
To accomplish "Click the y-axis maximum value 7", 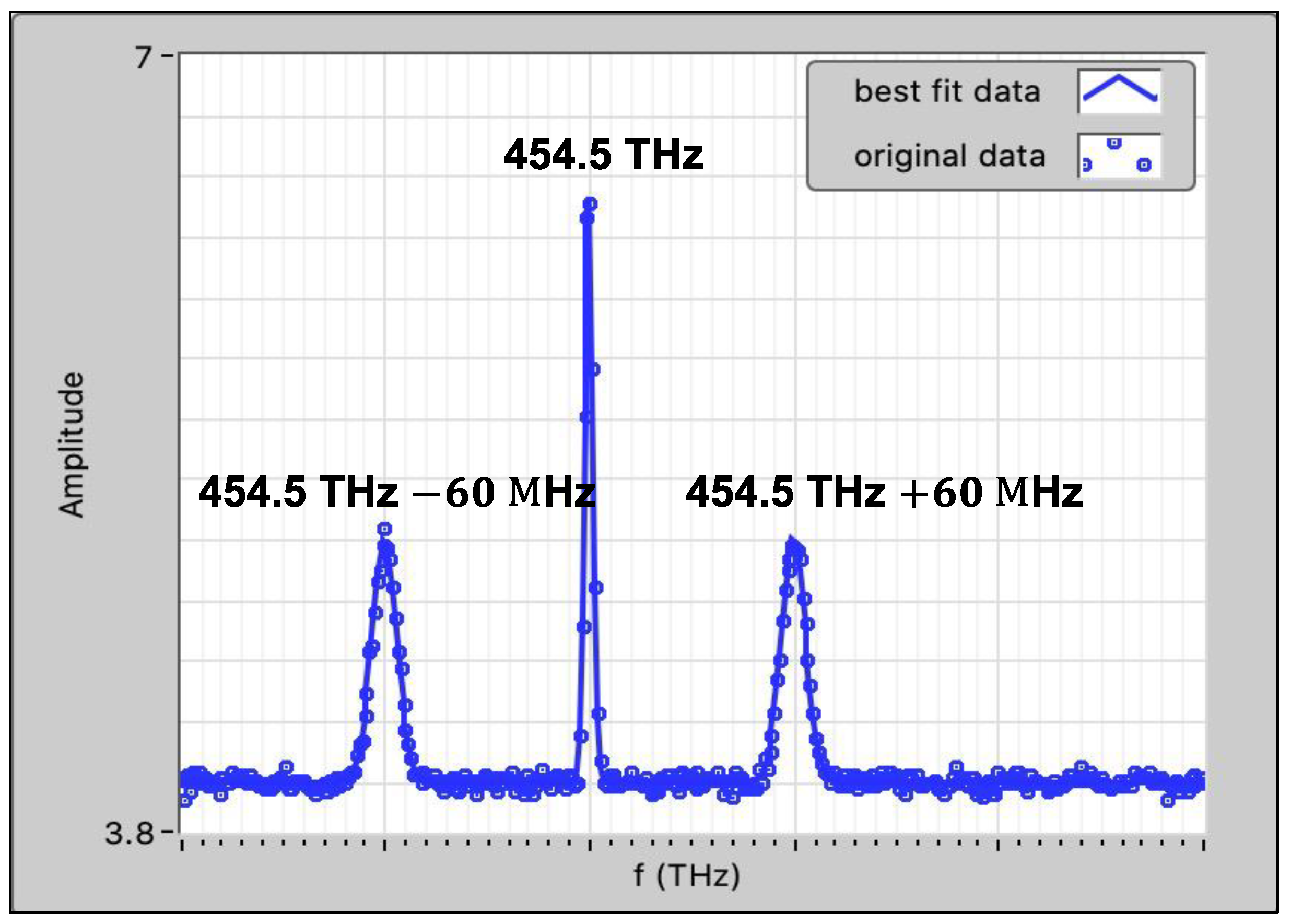I will coord(144,57).
